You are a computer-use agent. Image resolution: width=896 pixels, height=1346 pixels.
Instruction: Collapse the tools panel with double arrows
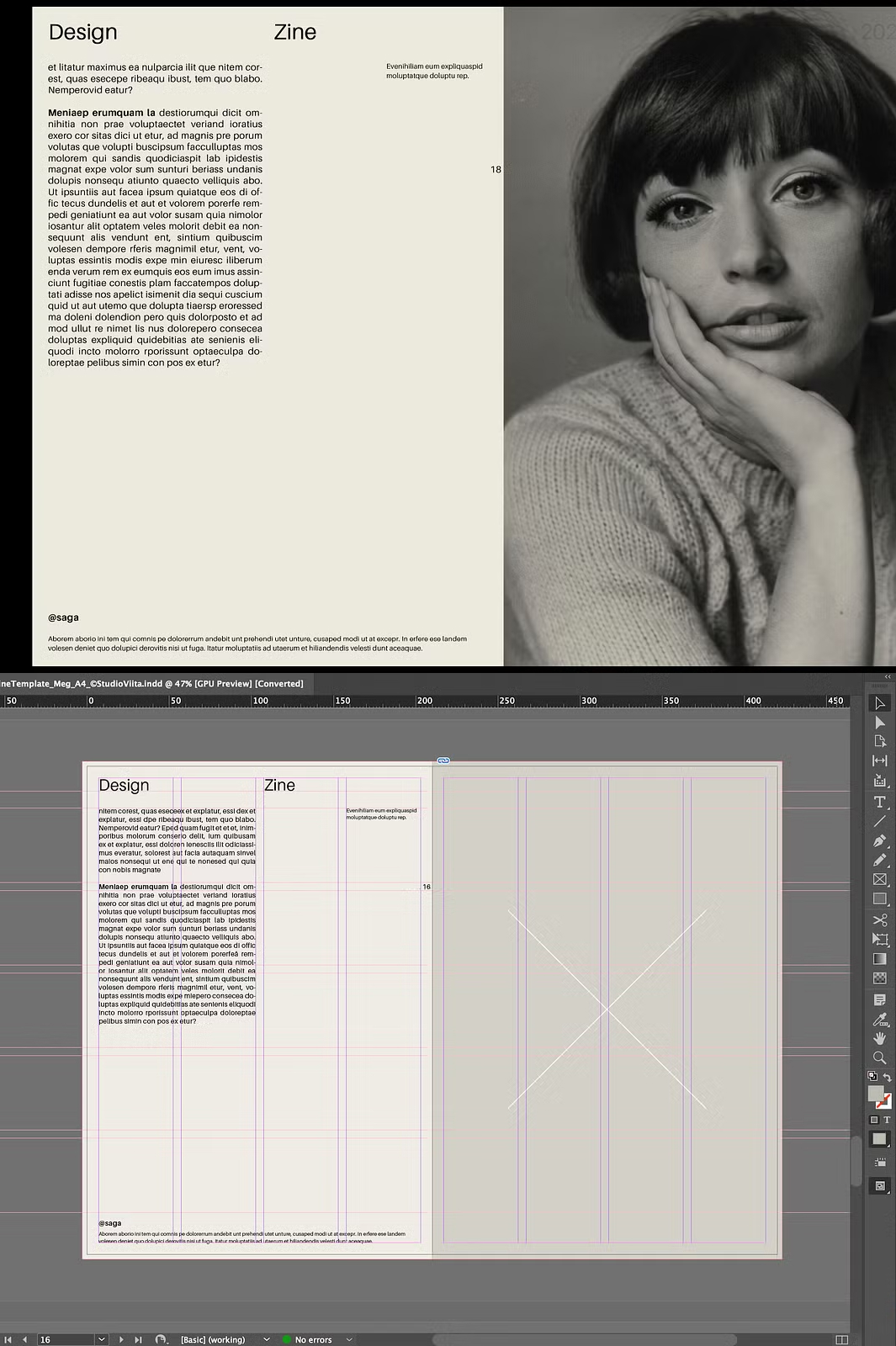(887, 676)
